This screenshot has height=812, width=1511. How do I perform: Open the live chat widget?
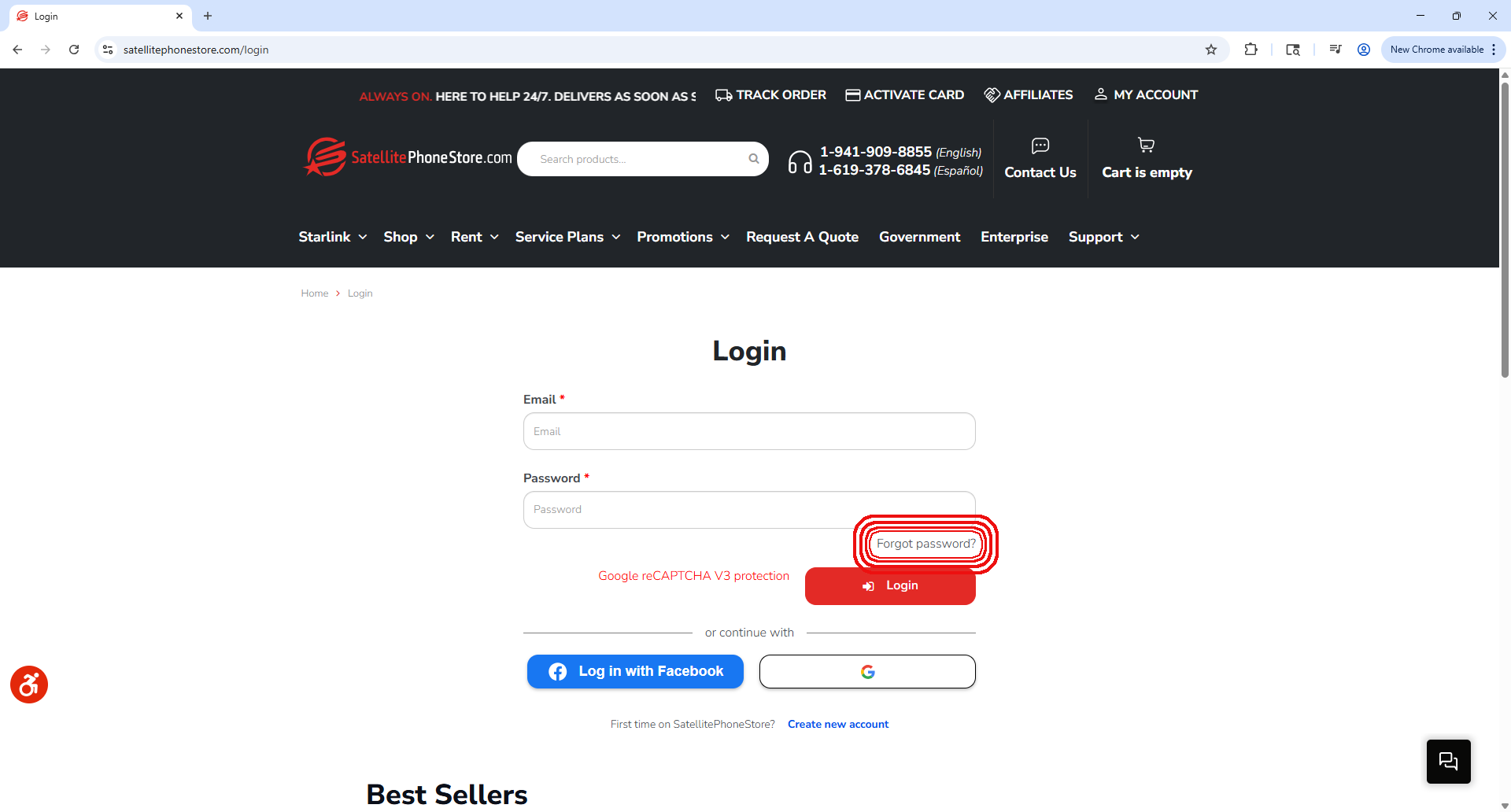1449,761
